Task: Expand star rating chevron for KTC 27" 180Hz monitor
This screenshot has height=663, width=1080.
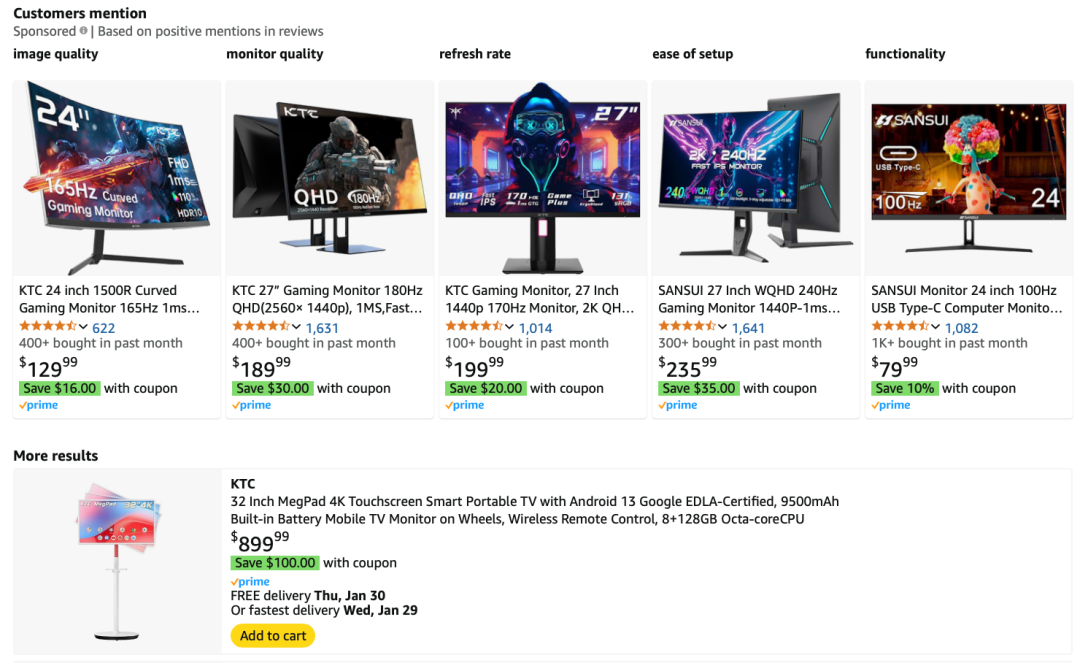Action: click(x=296, y=327)
